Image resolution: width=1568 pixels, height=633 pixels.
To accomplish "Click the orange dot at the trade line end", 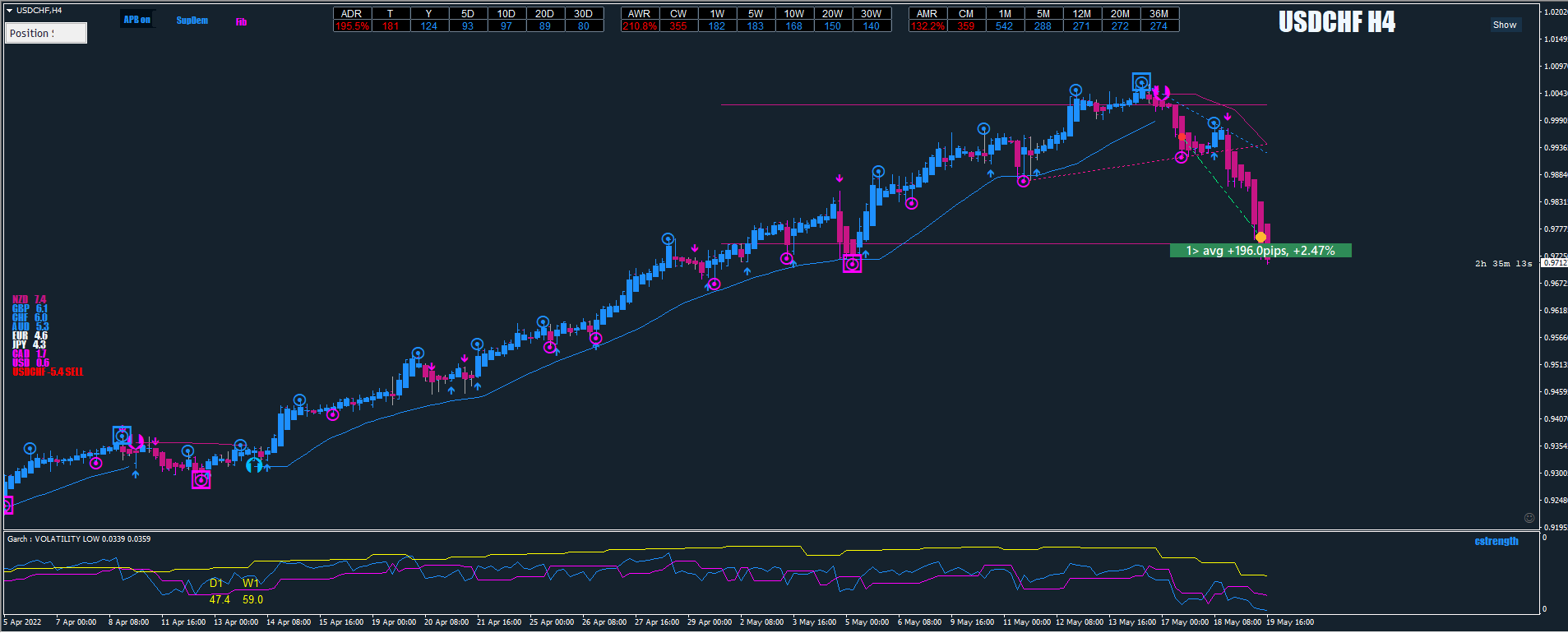I will point(1261,238).
